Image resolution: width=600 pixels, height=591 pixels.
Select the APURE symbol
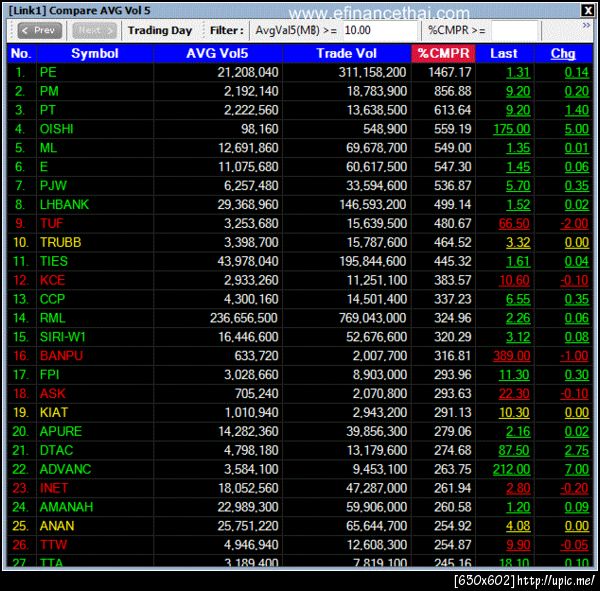point(61,431)
